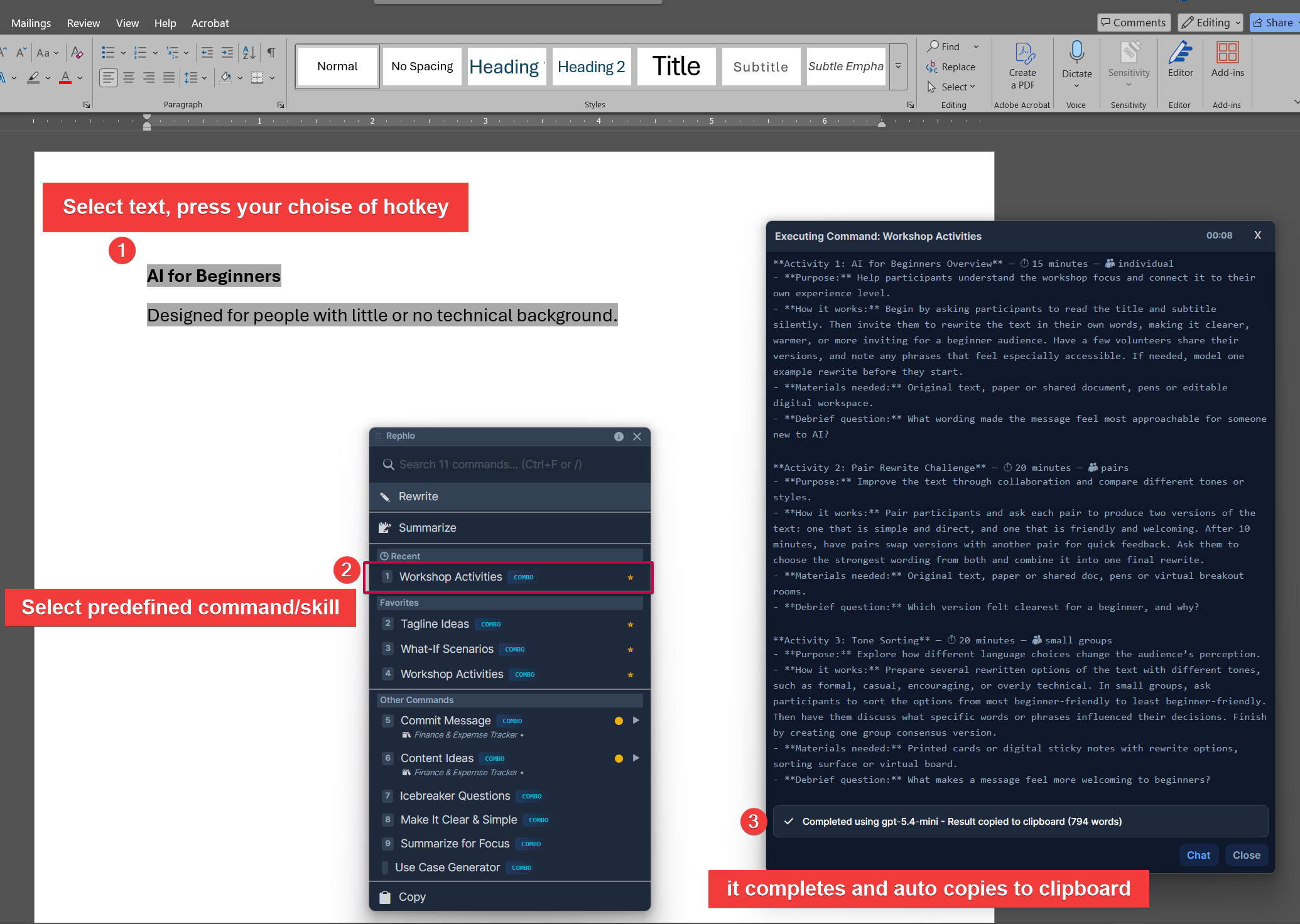Show paragraph marks with pilcrow icon

[x=271, y=53]
